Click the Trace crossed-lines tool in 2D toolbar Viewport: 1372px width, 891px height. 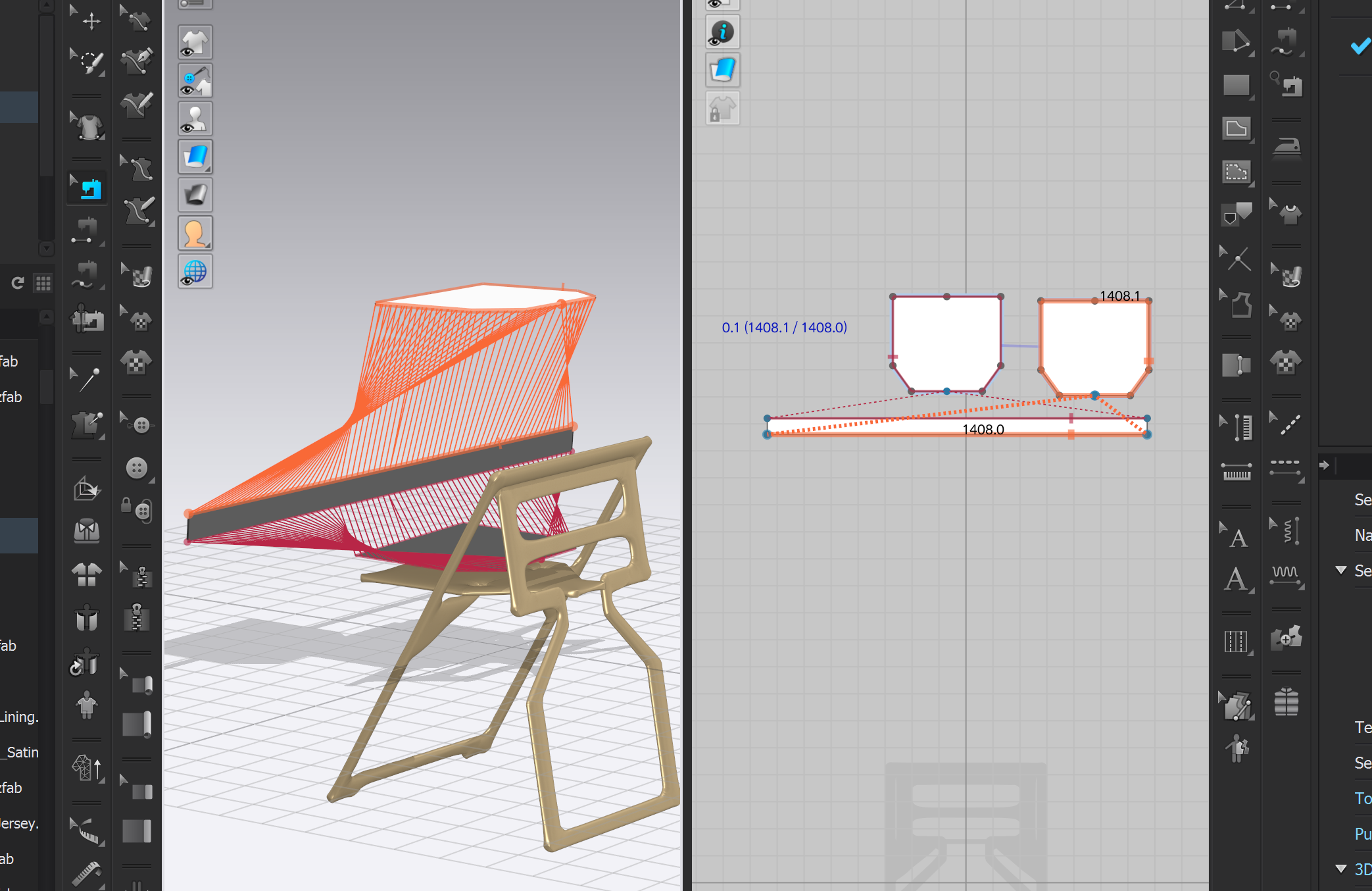point(1237,260)
